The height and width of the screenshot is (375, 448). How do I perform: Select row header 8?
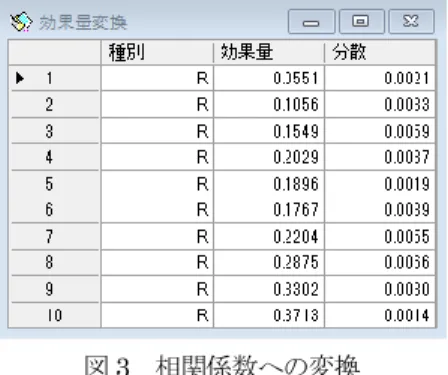pyautogui.click(x=55, y=262)
